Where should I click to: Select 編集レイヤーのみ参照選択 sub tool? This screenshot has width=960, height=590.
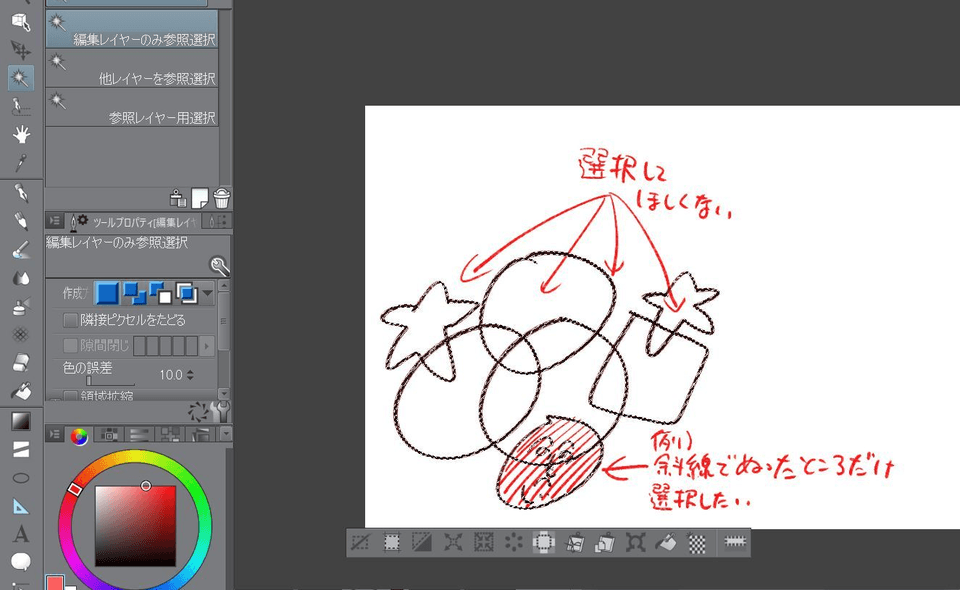pos(132,29)
